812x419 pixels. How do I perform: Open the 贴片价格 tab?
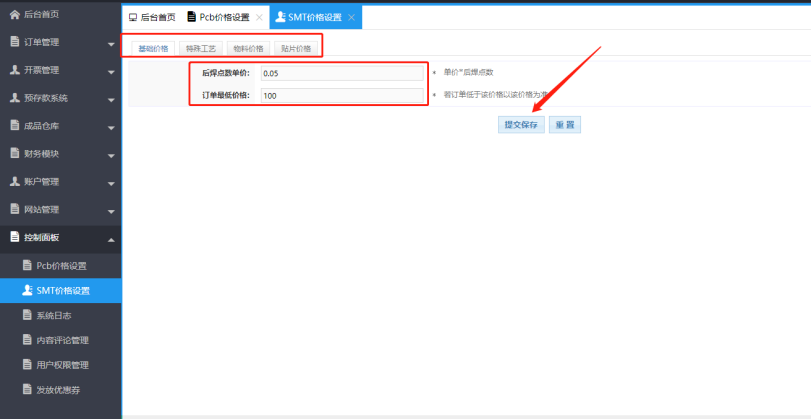pos(296,48)
